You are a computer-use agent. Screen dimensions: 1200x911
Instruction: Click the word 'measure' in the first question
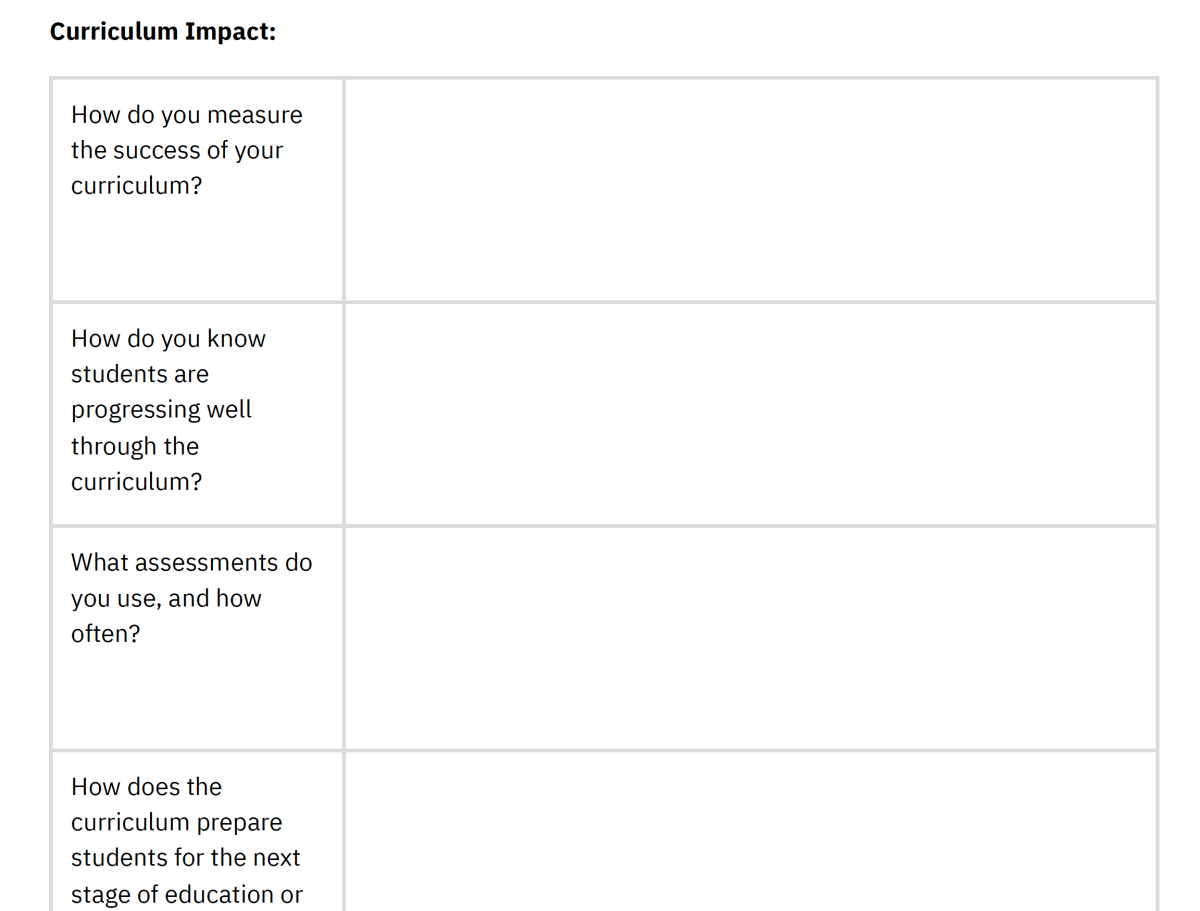click(254, 115)
